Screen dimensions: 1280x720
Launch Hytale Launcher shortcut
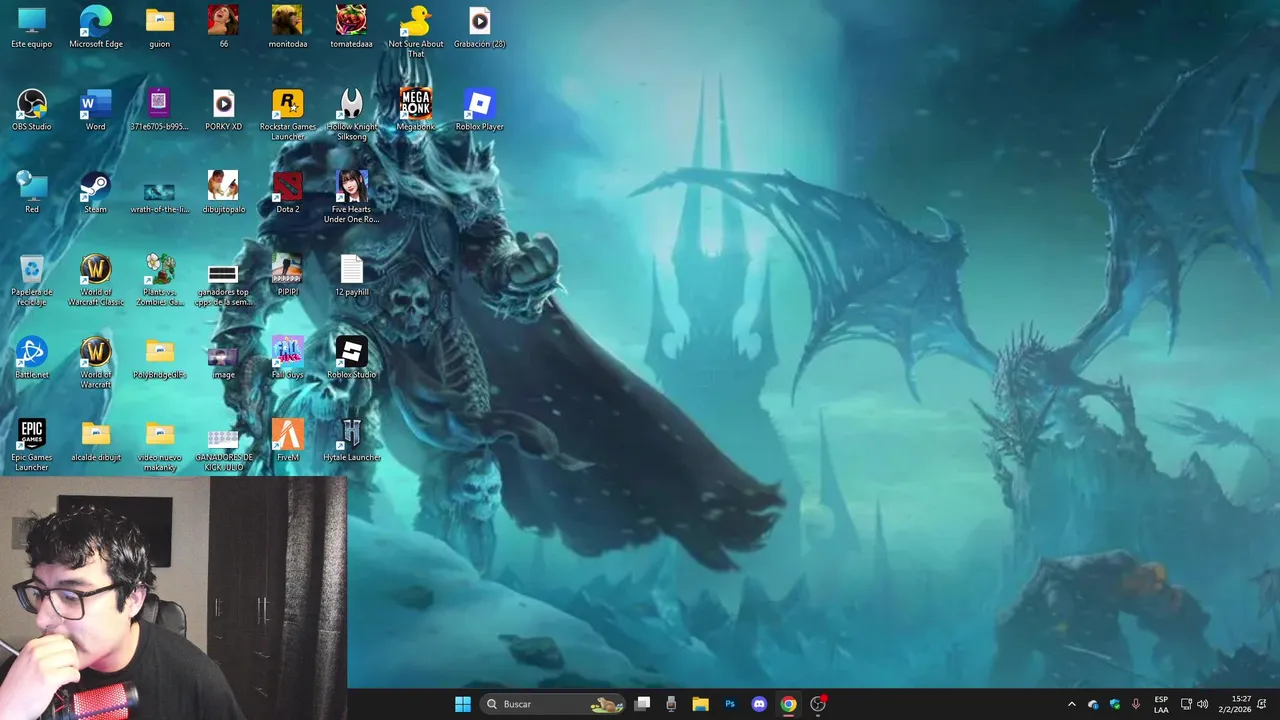coord(351,441)
